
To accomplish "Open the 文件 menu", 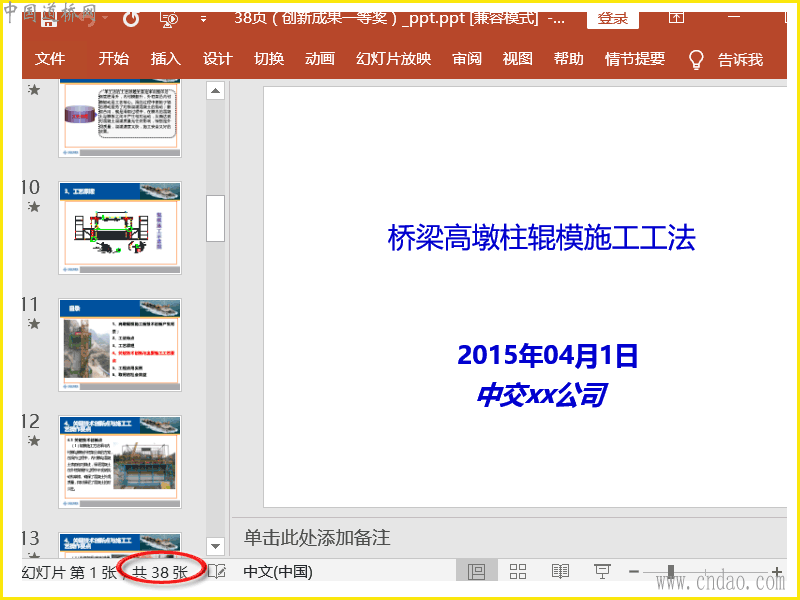I will (x=50, y=59).
